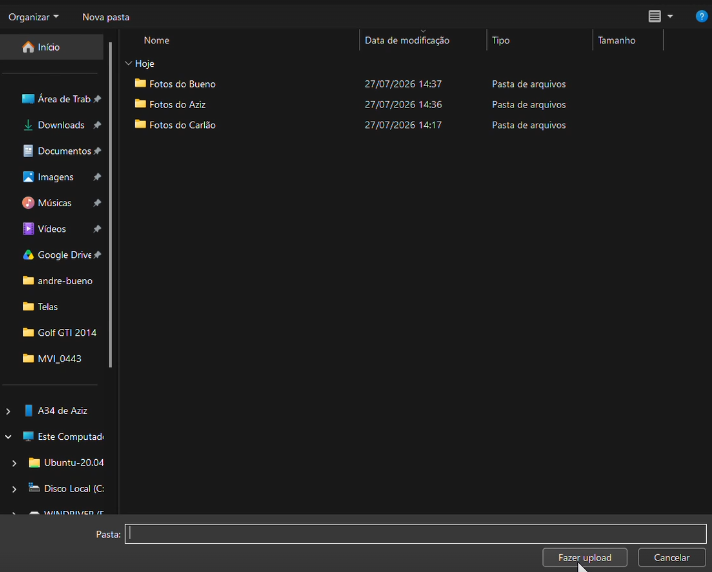Sort by Tamanho column header
712x572 pixels.
click(x=616, y=40)
